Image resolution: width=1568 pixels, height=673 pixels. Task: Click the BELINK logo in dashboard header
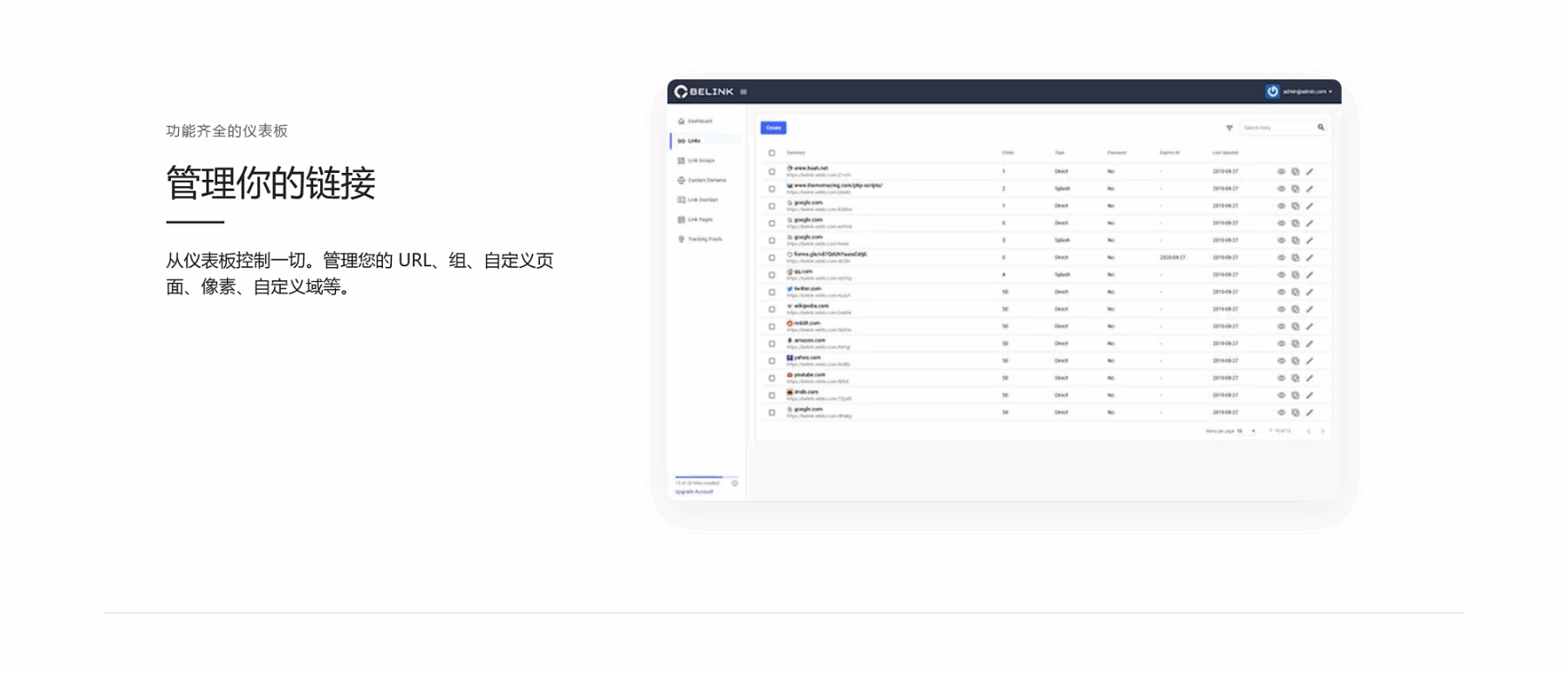[704, 92]
